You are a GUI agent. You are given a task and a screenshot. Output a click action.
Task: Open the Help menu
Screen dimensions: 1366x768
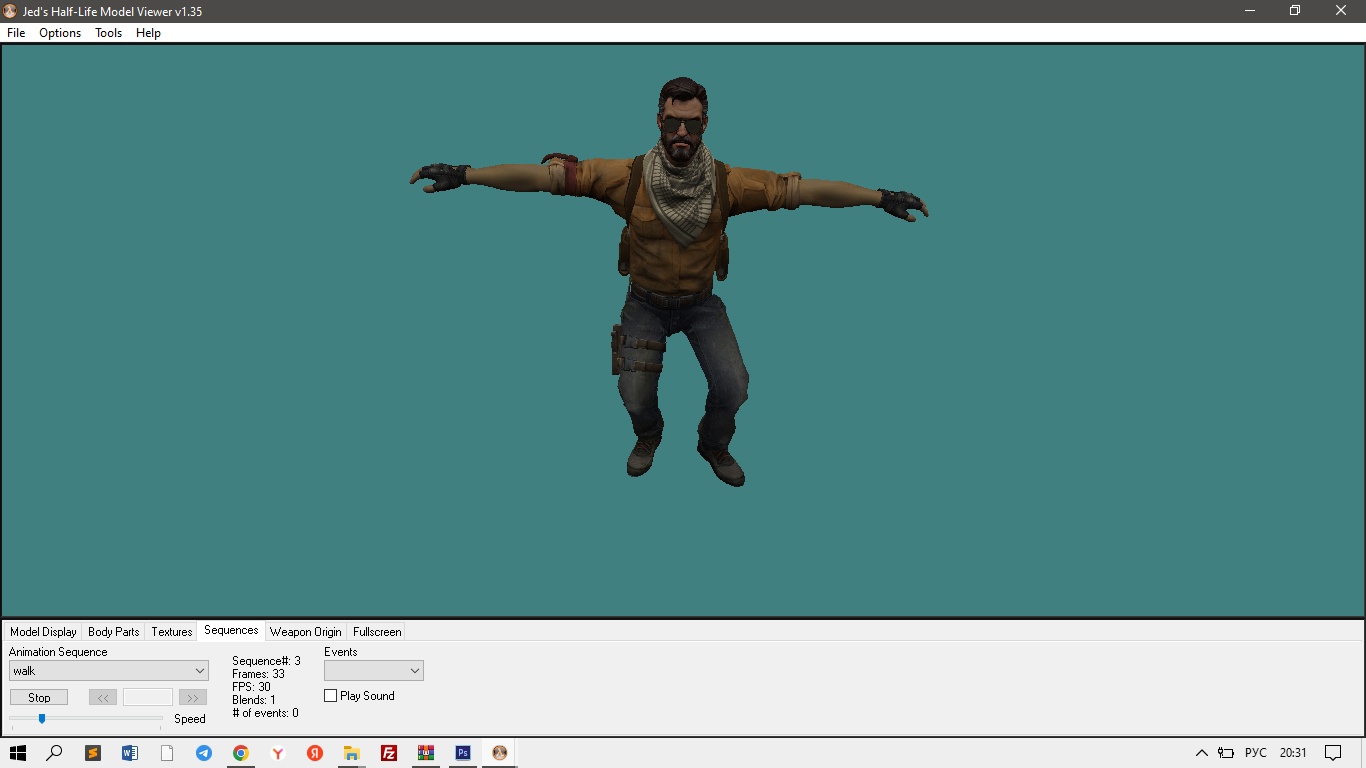tap(148, 33)
